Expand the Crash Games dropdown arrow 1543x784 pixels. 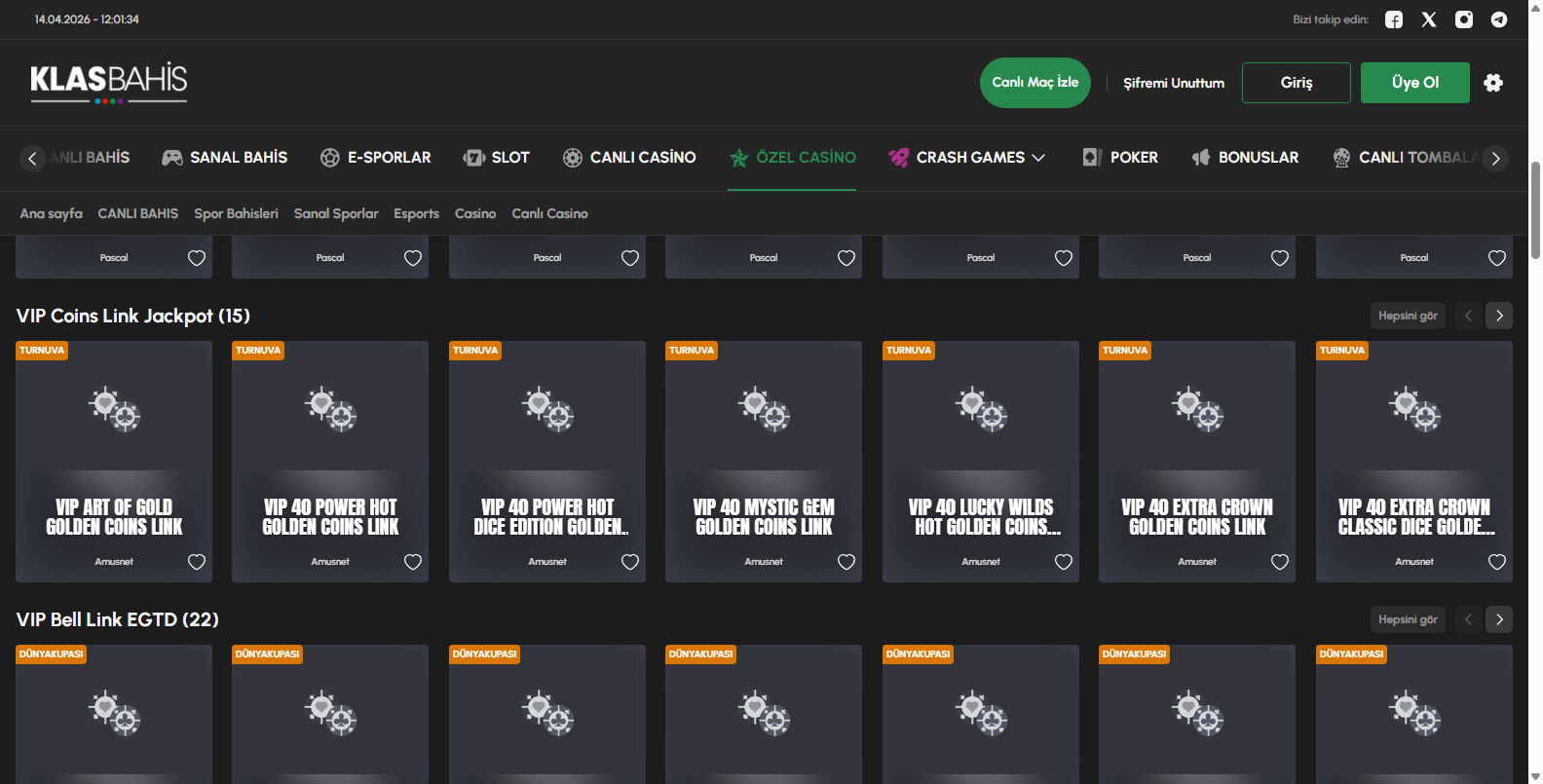coord(1038,158)
